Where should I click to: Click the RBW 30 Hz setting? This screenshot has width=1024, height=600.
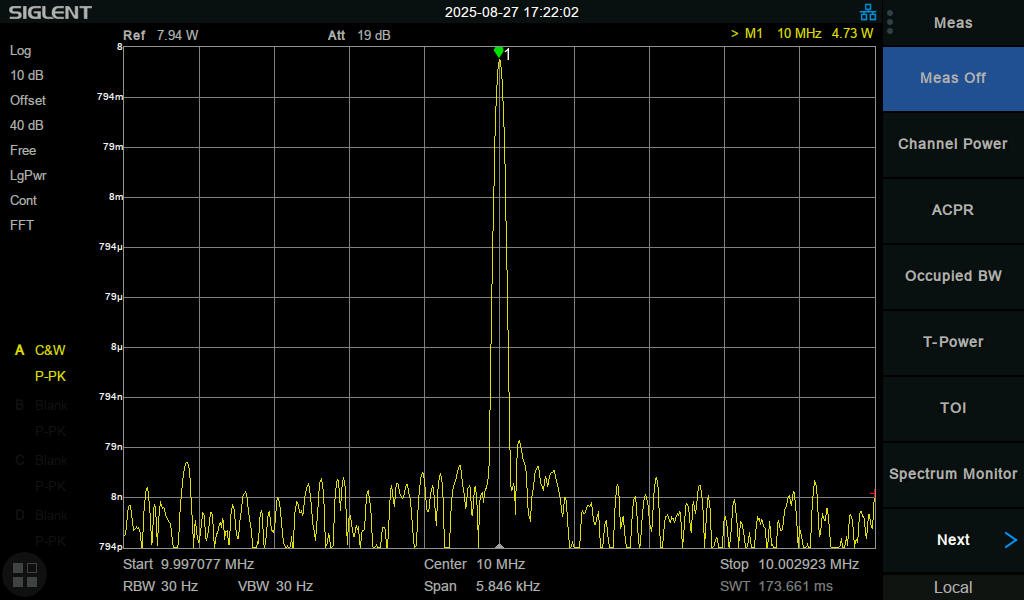tap(160, 586)
